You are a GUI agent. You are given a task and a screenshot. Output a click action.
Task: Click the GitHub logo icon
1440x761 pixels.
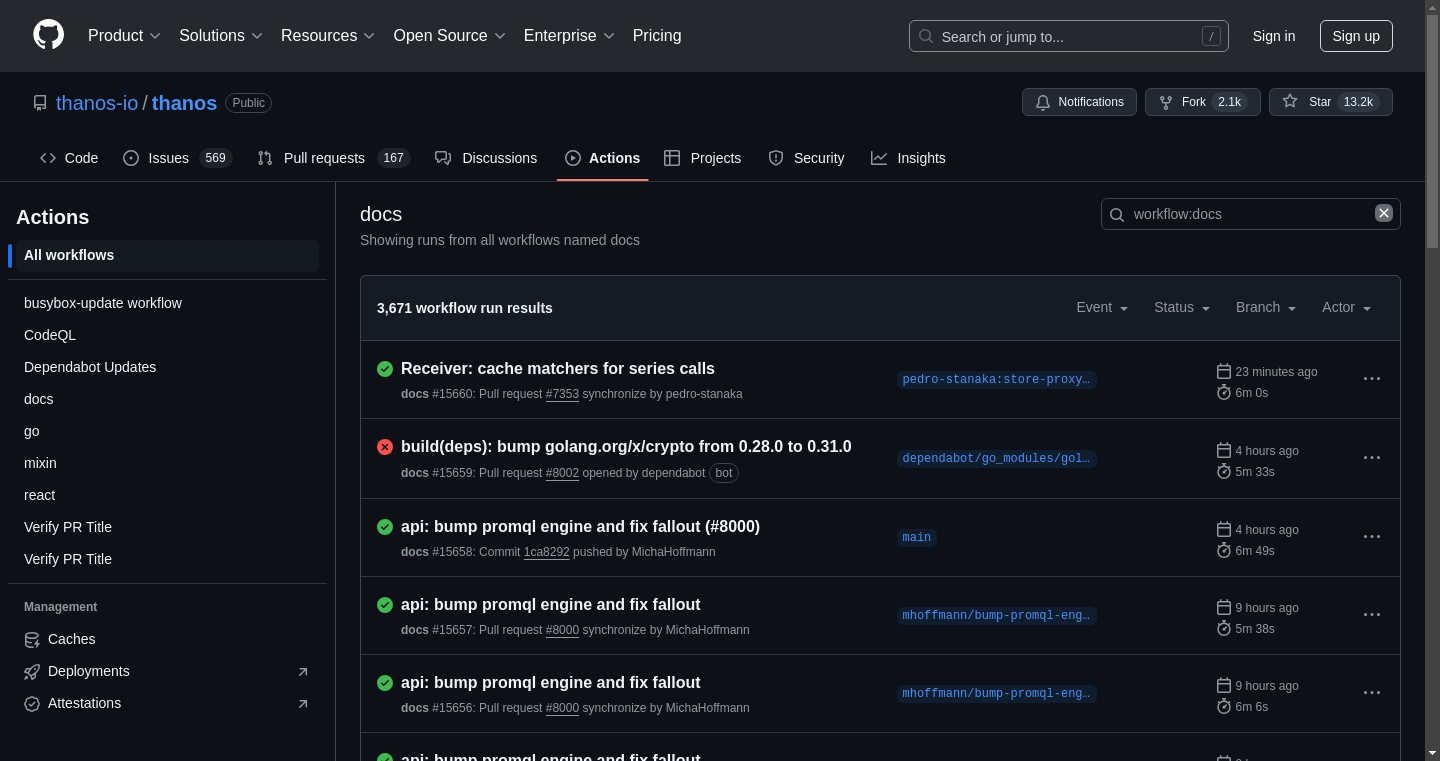tap(48, 35)
